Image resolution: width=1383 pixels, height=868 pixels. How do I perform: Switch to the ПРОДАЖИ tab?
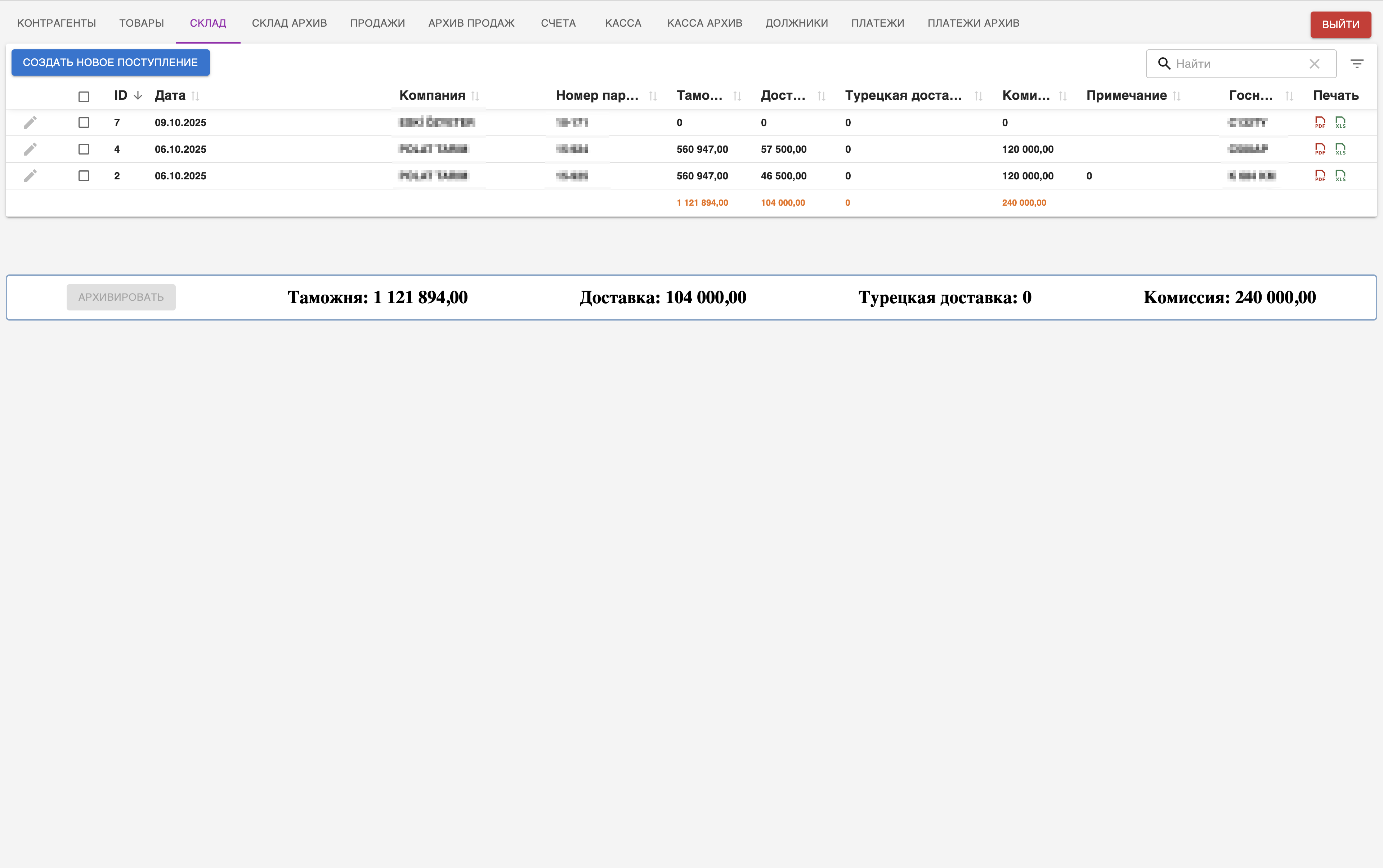(377, 23)
